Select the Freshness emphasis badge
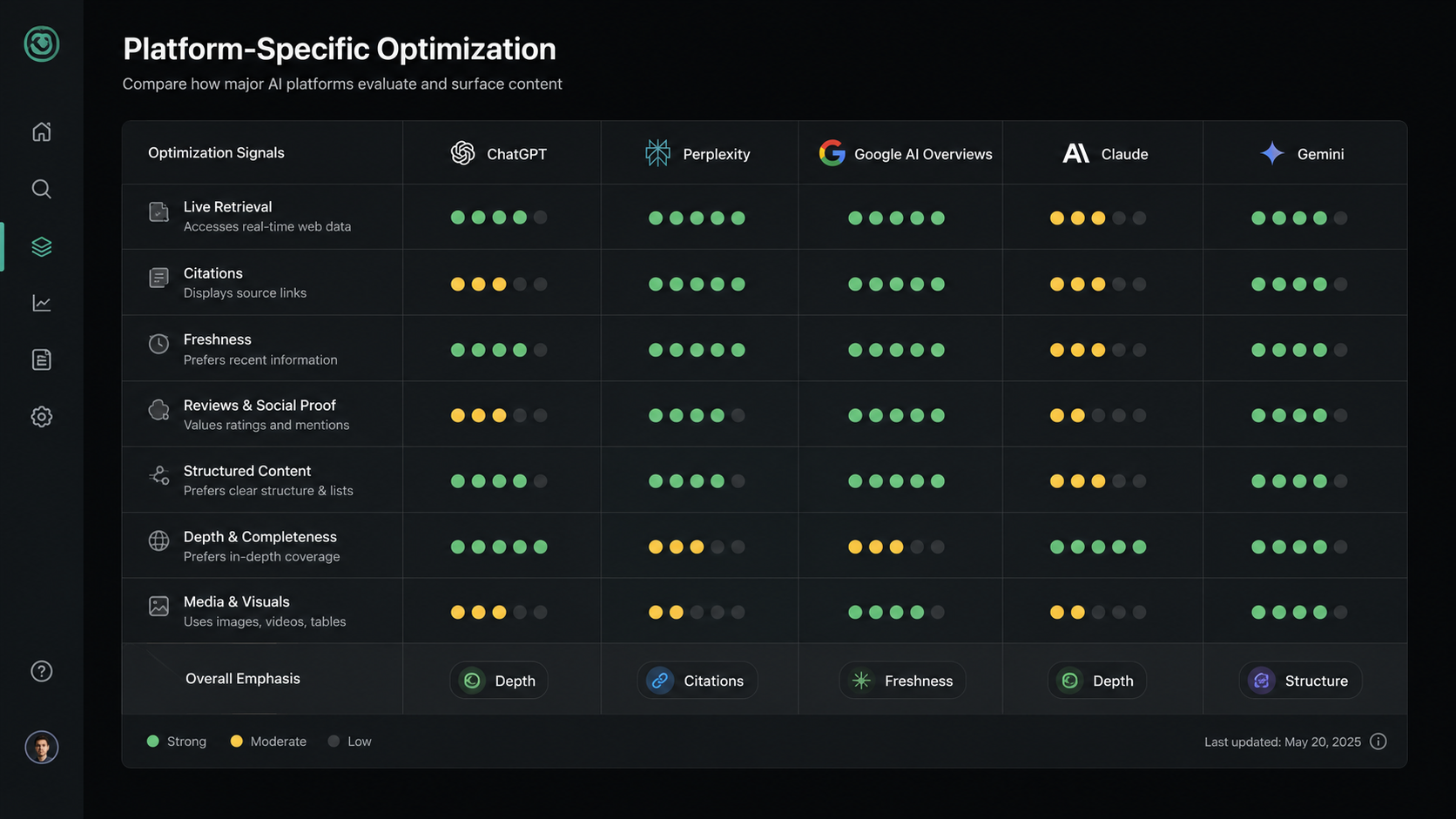 (903, 681)
